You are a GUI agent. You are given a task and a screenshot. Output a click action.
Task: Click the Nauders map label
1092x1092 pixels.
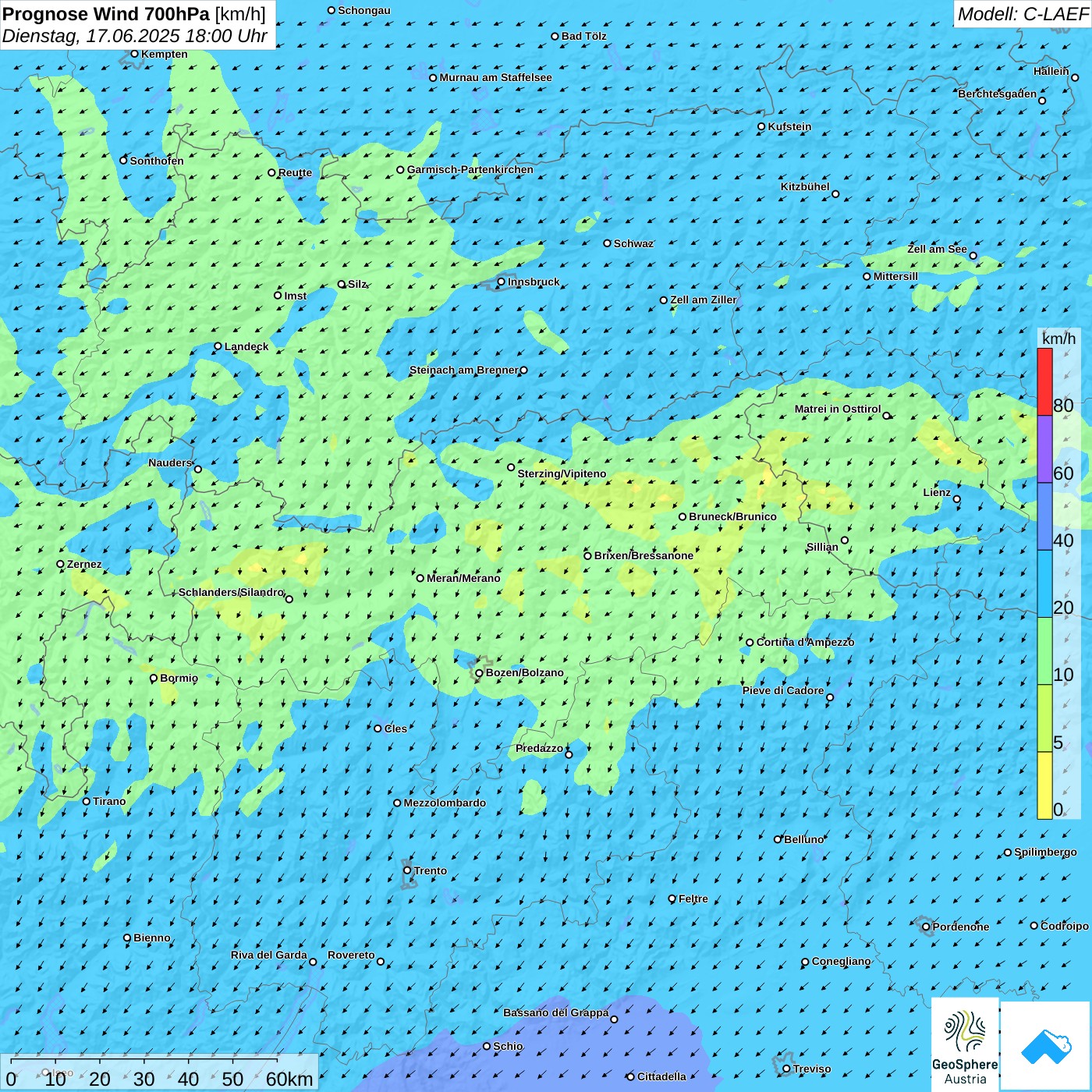(169, 463)
